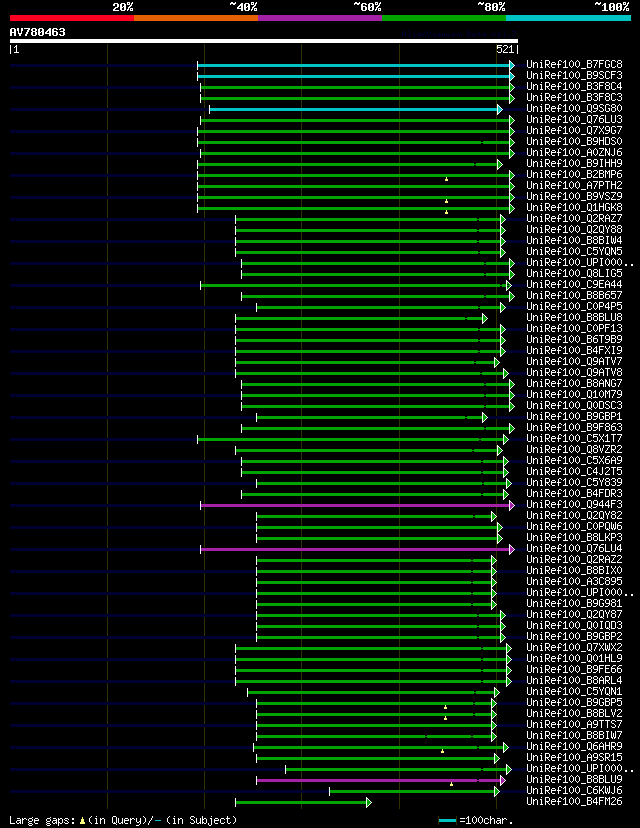Select UniRef100_B8ANG7 entry
The height and width of the screenshot is (828, 640).
point(575,383)
